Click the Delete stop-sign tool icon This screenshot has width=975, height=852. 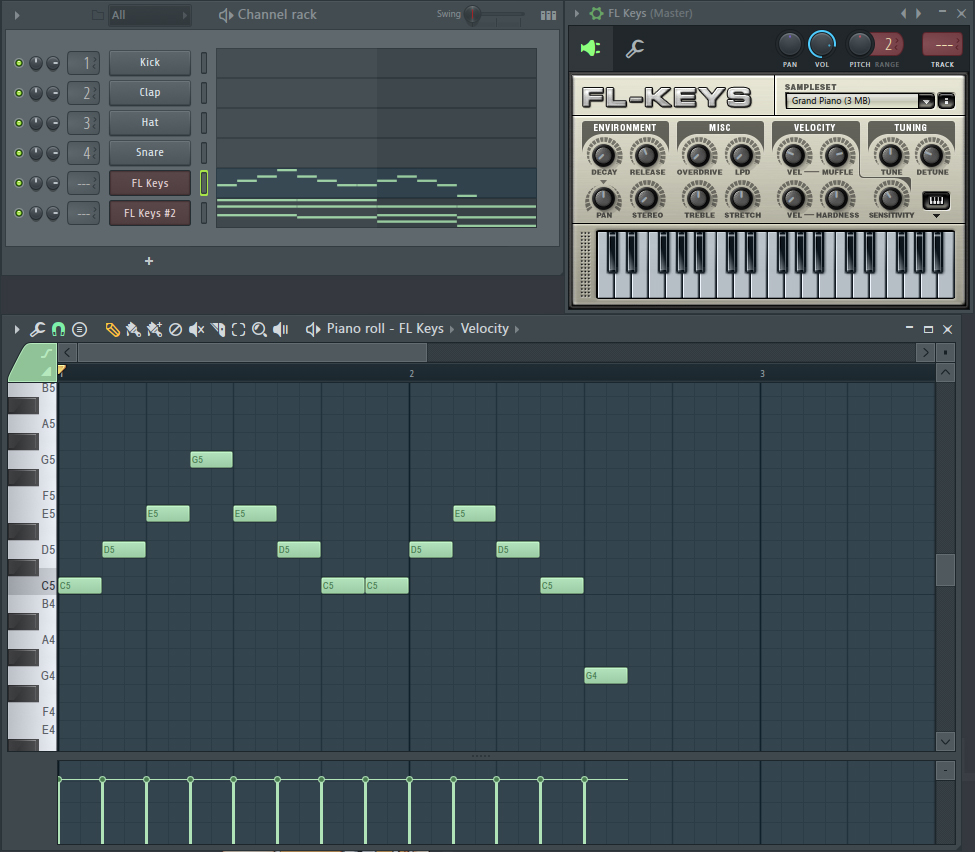(175, 329)
